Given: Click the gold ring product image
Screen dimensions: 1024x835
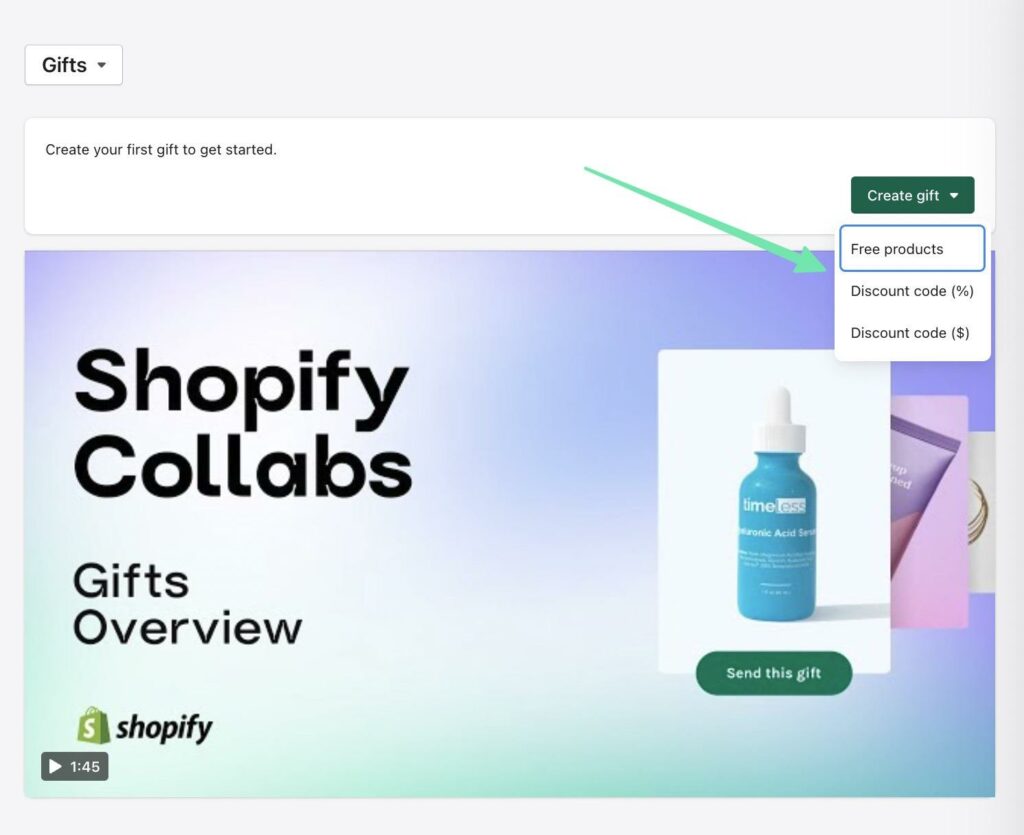Looking at the screenshot, I should click(981, 511).
